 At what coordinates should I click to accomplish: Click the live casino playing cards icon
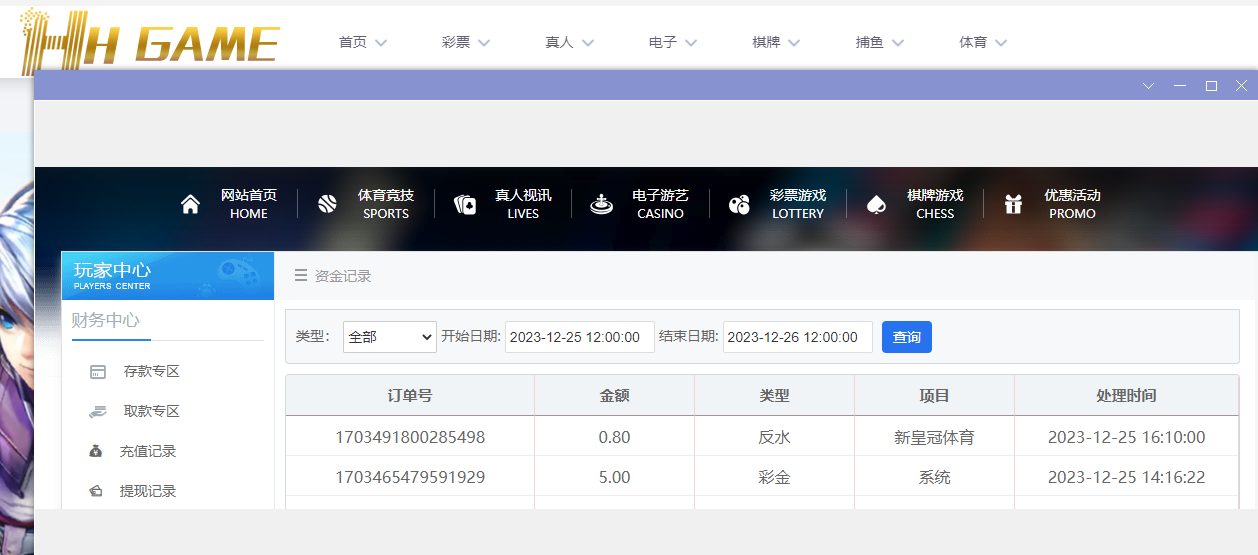click(465, 204)
